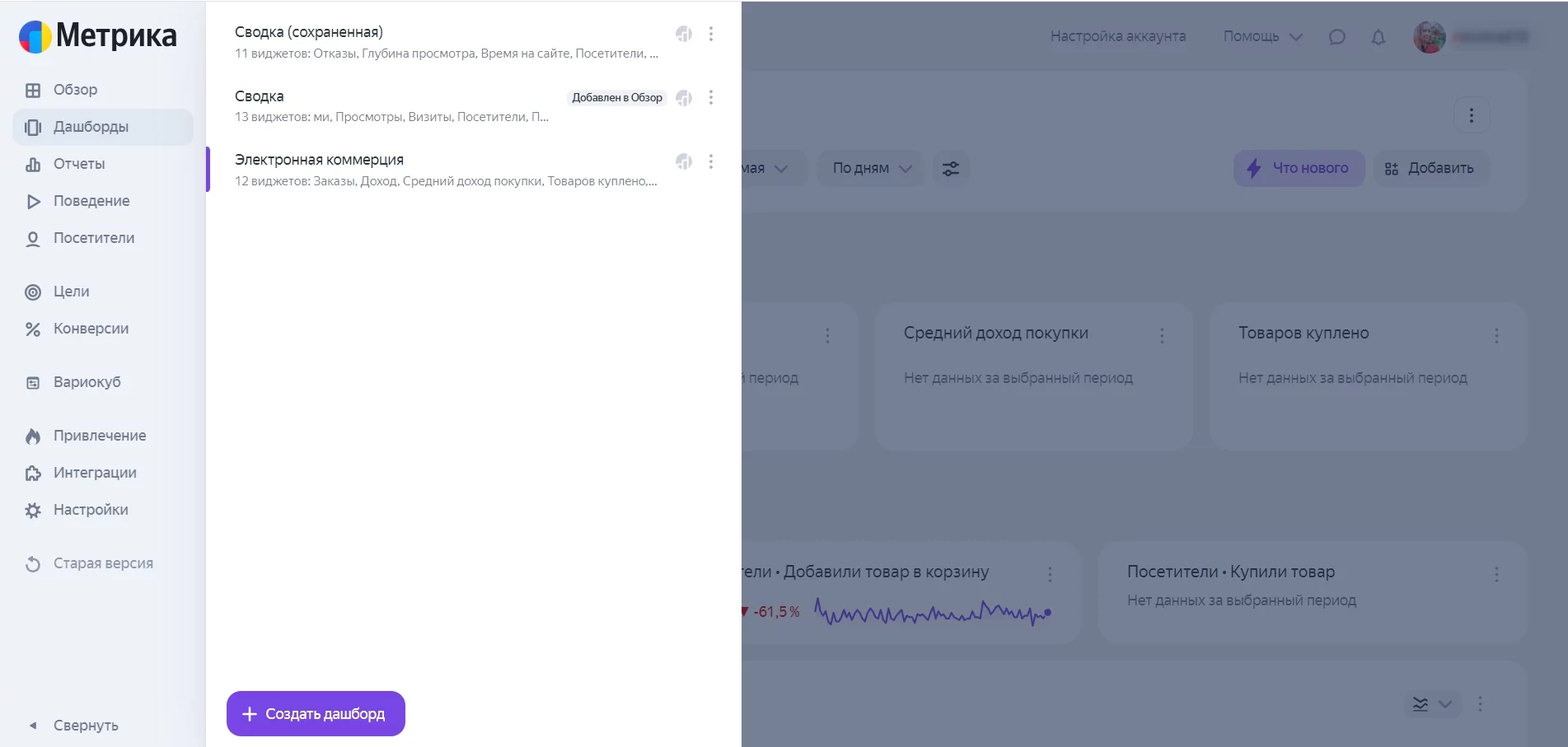Screen dimensions: 1568x747
Task: Open the filter sliders settings
Action: (951, 168)
